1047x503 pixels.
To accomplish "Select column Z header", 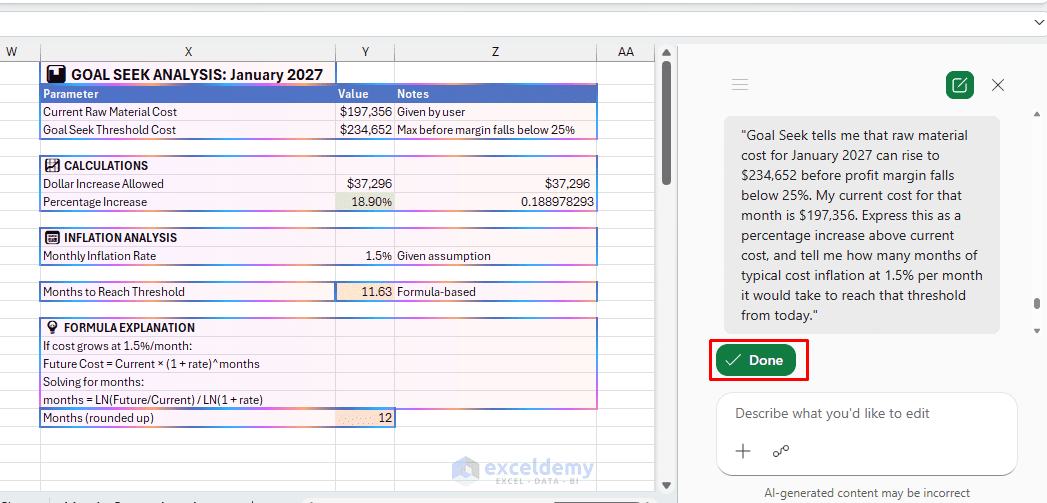I will [x=495, y=51].
